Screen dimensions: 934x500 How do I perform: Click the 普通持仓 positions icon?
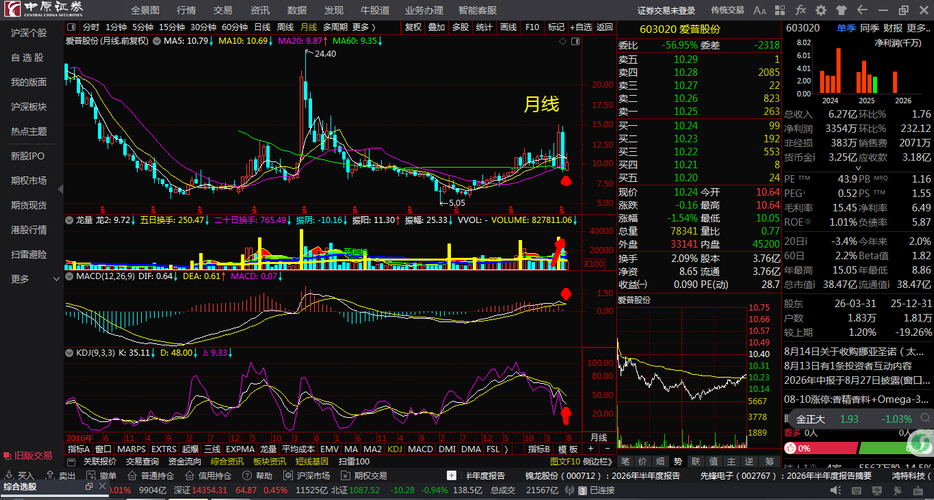[x=131, y=476]
